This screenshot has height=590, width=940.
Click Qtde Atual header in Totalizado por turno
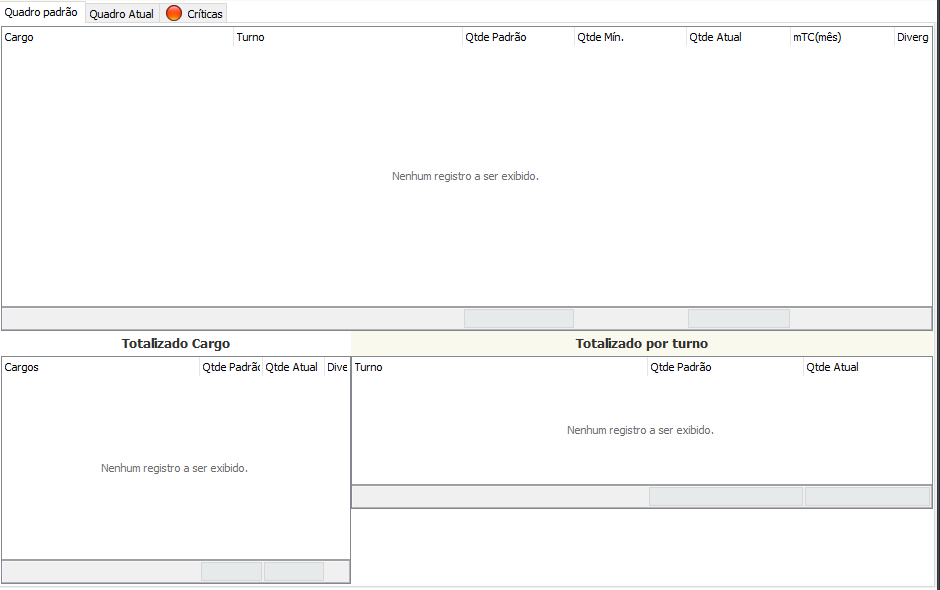(867, 367)
